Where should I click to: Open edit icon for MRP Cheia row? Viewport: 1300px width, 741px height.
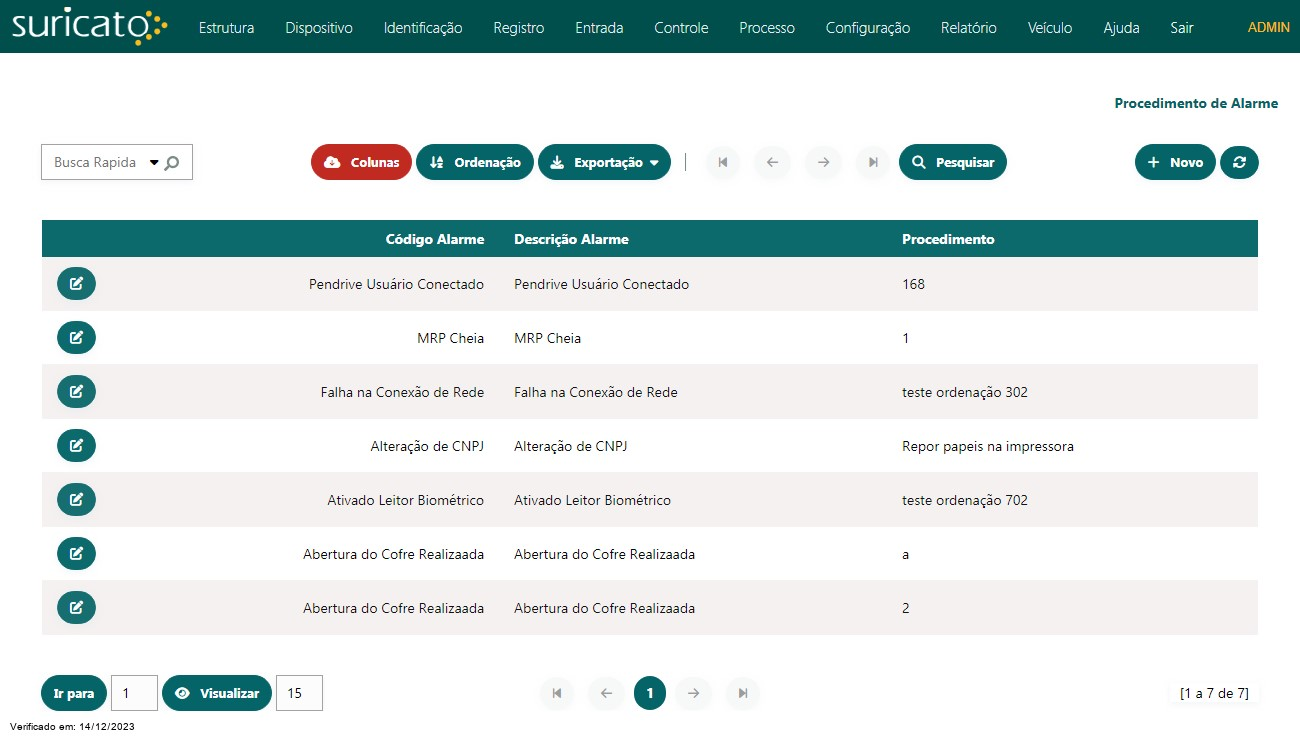[x=76, y=338]
